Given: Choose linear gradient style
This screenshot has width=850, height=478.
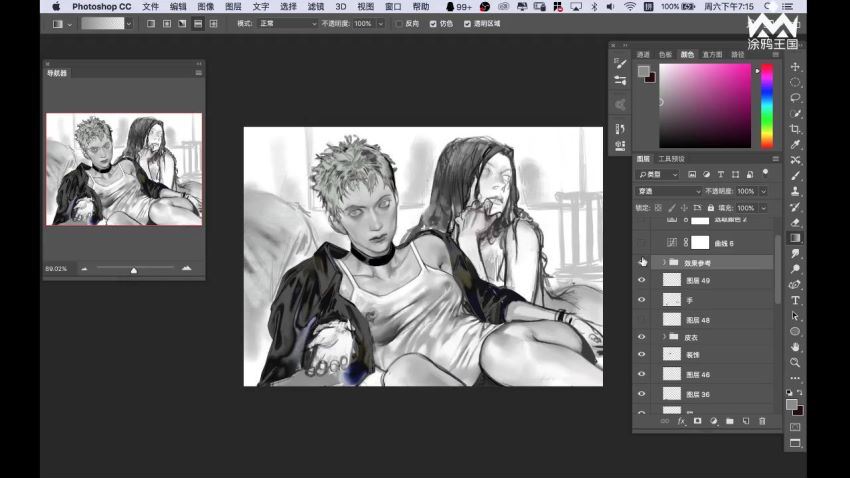Looking at the screenshot, I should [x=151, y=24].
